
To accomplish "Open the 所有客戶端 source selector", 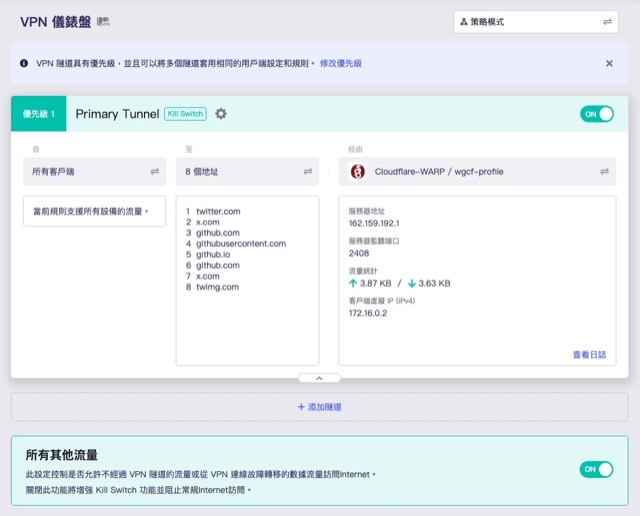I will pyautogui.click(x=94, y=171).
